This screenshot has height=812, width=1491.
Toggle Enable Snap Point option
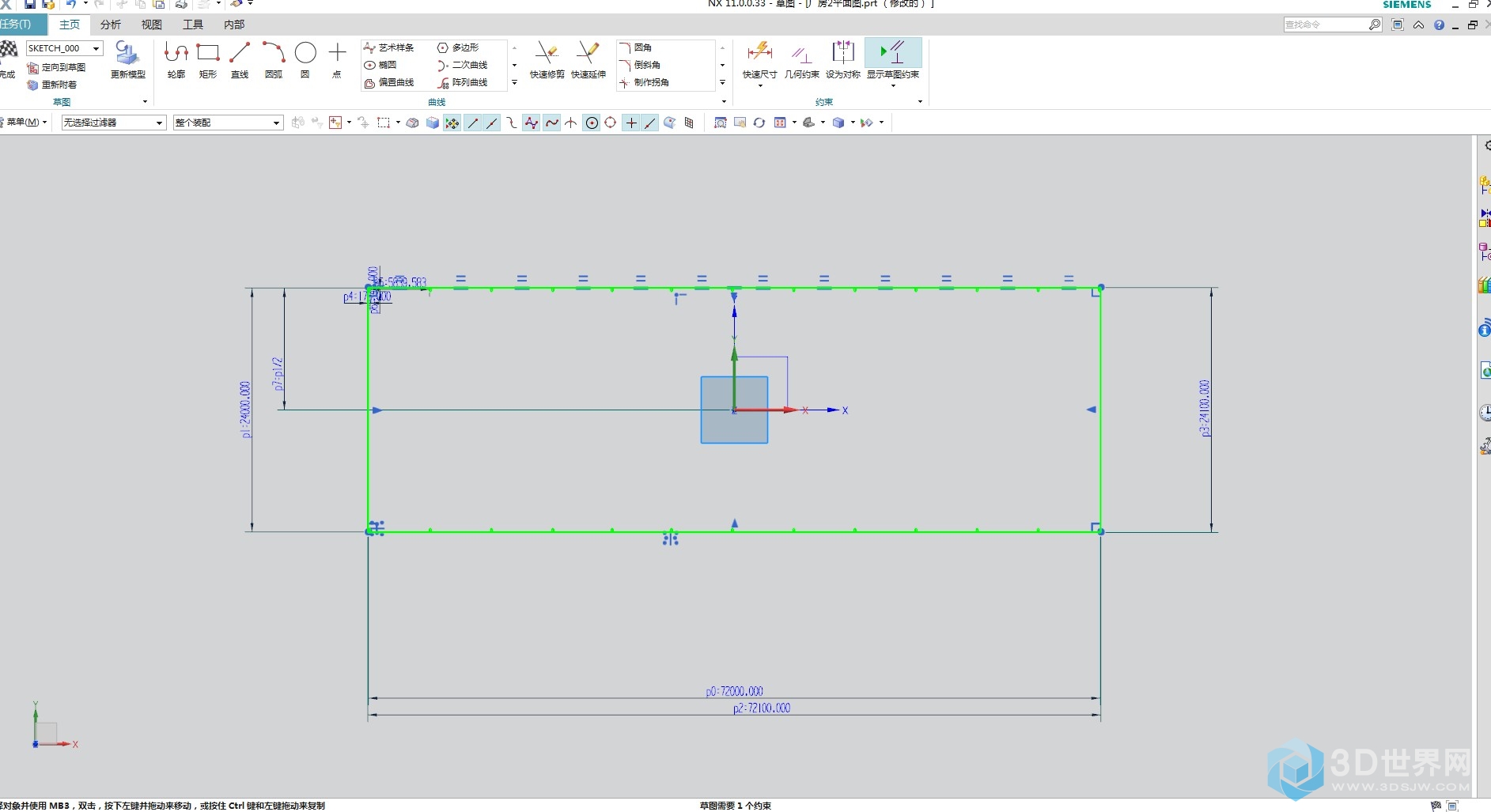click(452, 123)
